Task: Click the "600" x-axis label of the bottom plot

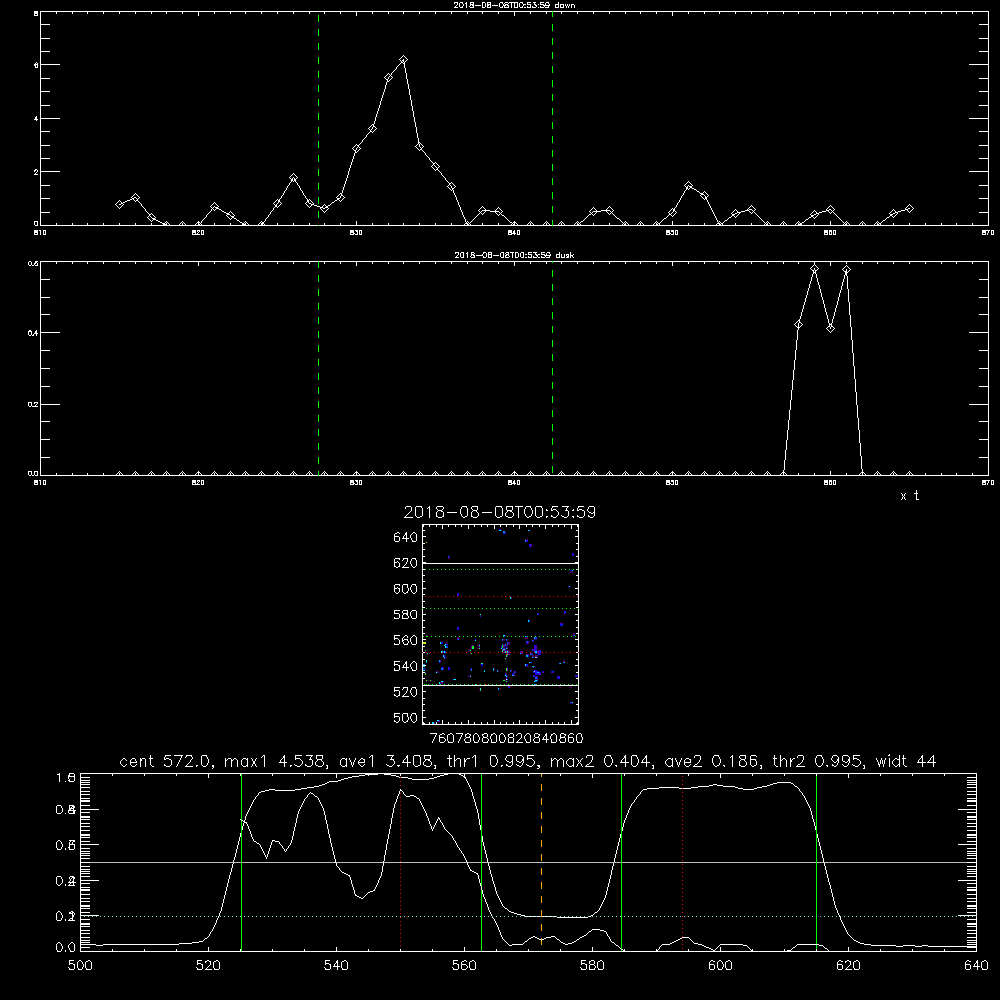Action: tap(720, 966)
